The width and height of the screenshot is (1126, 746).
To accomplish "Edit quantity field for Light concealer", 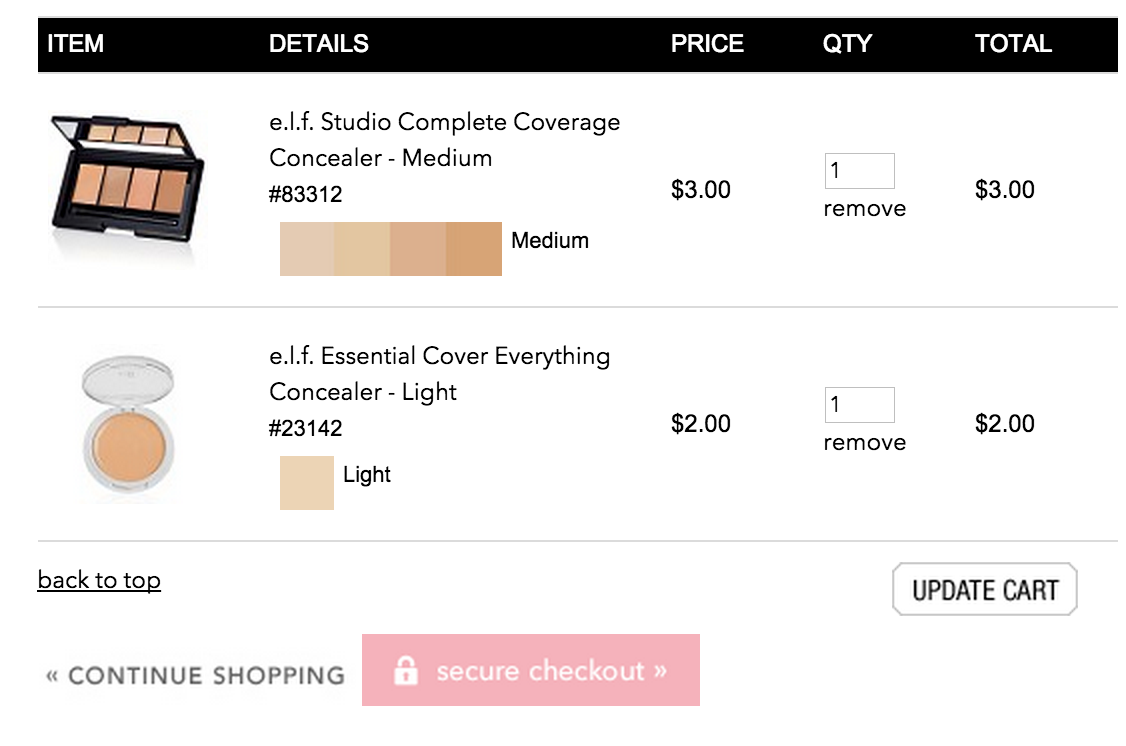I will point(859,405).
